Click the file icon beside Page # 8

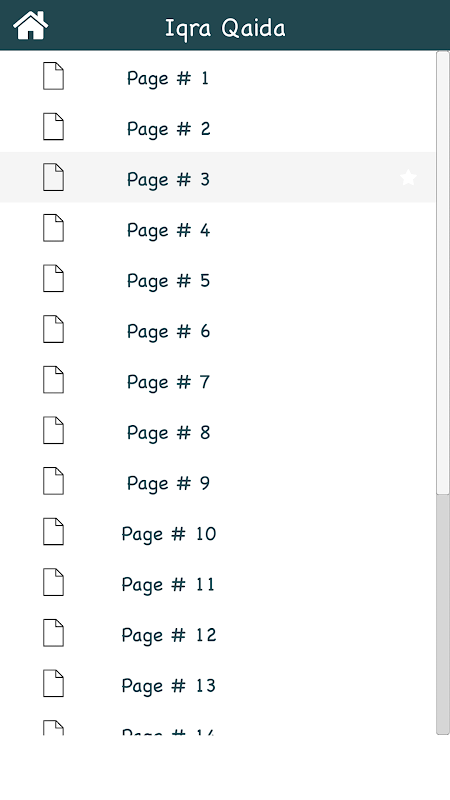54,430
